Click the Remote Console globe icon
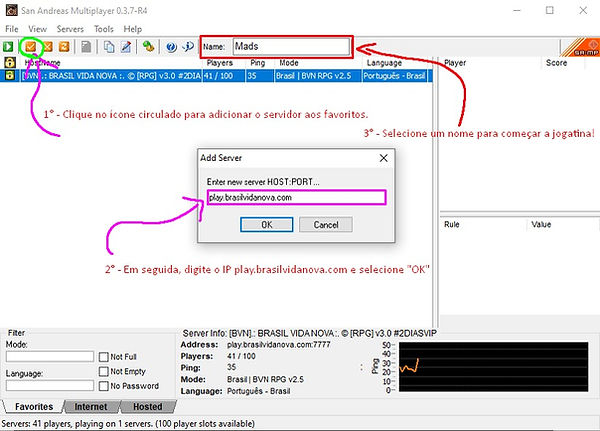This screenshot has width=600, height=431. tap(148, 47)
